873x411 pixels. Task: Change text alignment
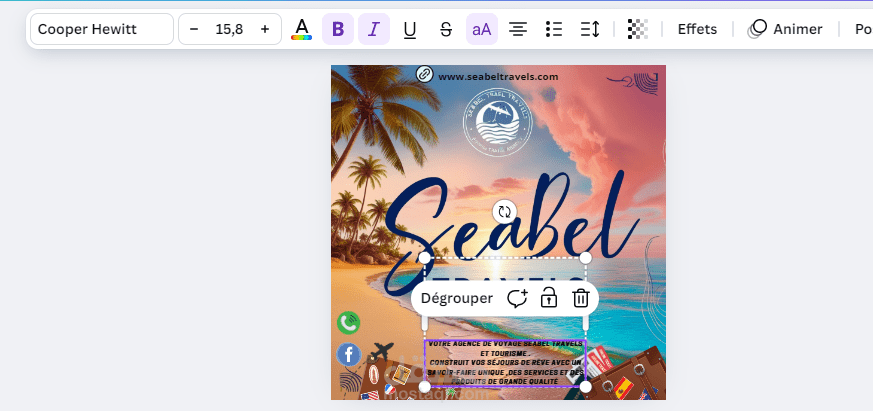(518, 29)
